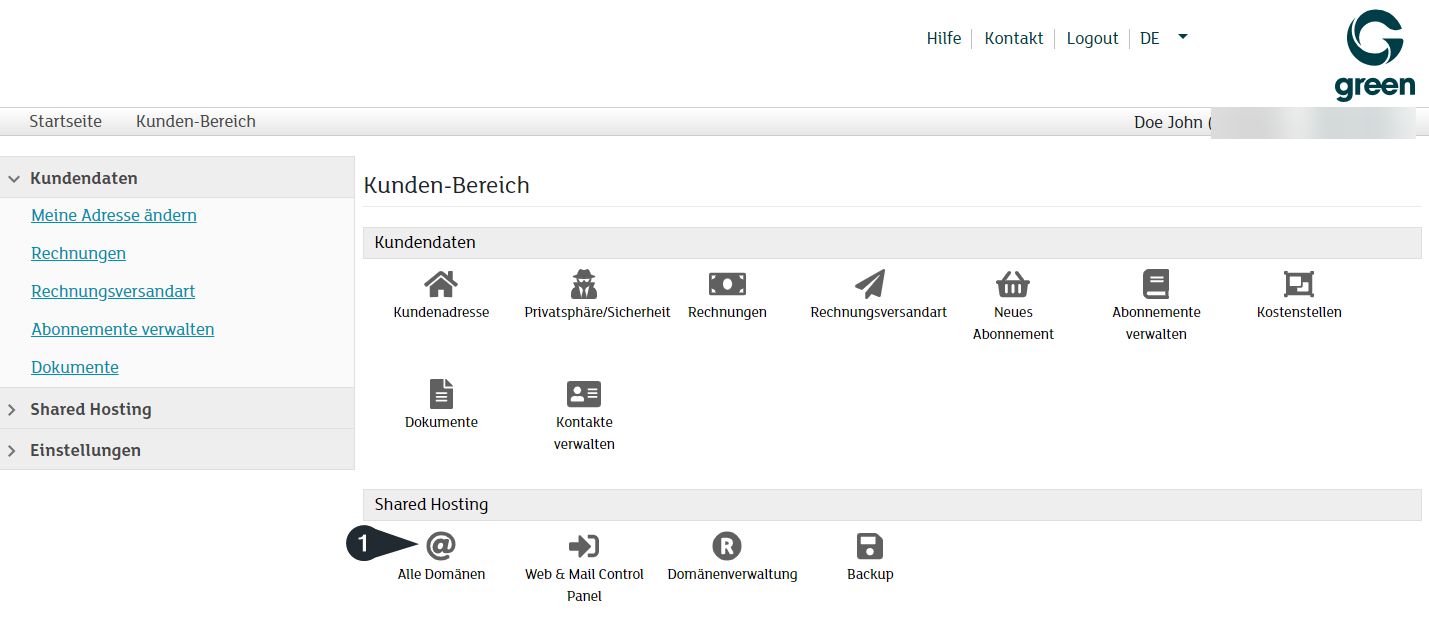1429x633 pixels.
Task: Click the Backup floppy disk icon
Action: tap(870, 546)
